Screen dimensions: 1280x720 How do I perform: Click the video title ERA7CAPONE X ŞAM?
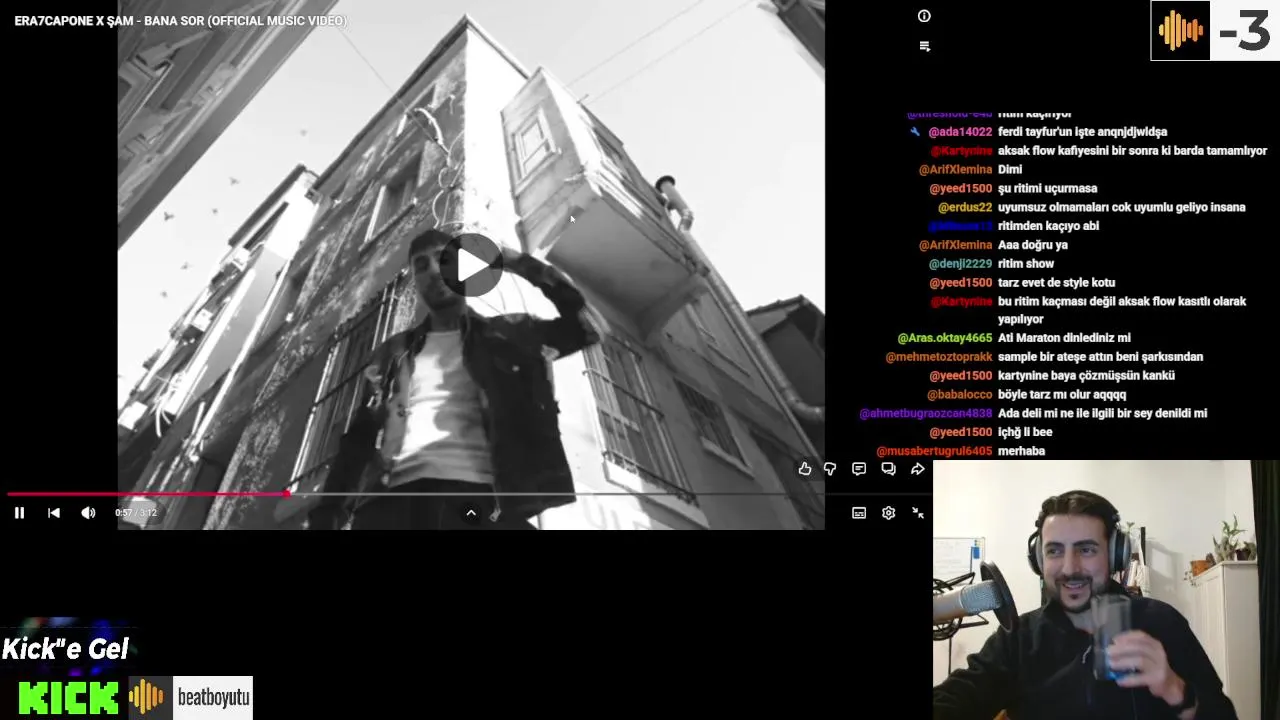pyautogui.click(x=181, y=21)
